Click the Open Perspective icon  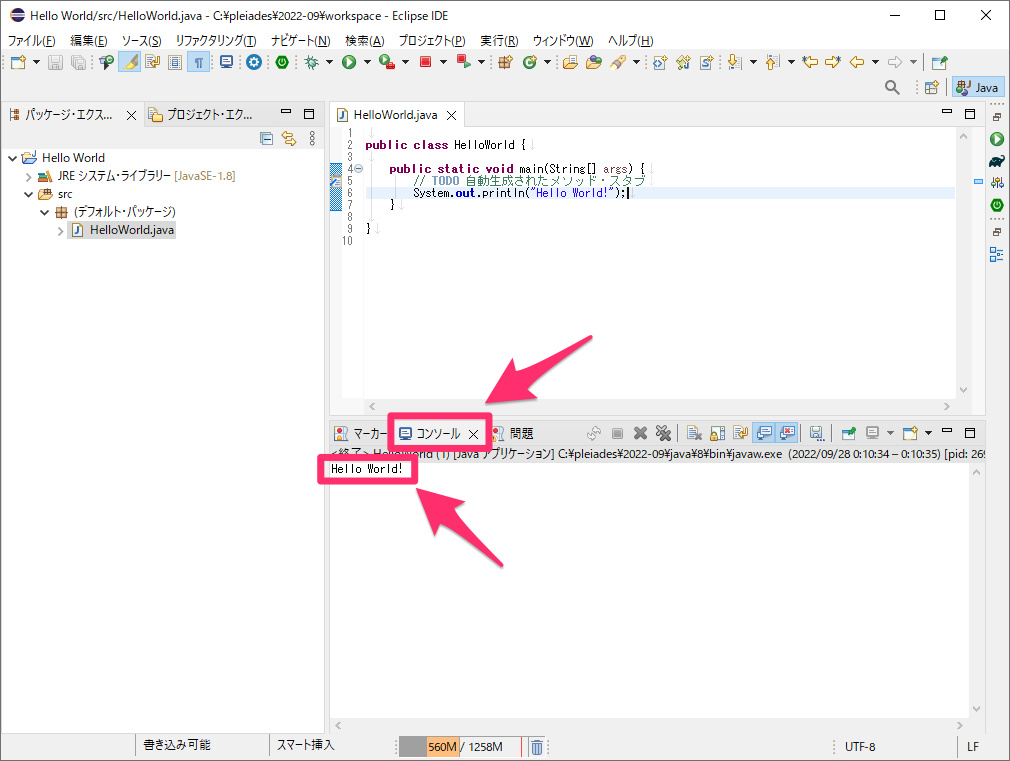pos(931,87)
